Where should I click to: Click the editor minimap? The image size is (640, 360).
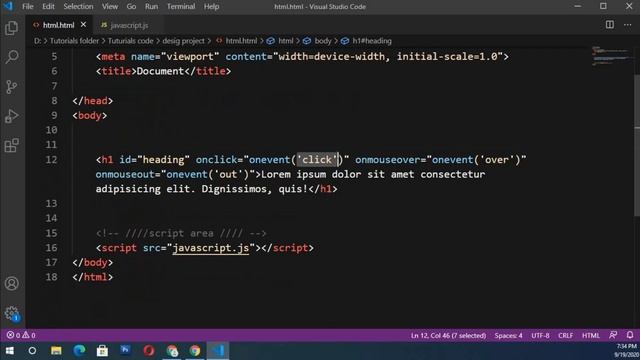[611, 56]
